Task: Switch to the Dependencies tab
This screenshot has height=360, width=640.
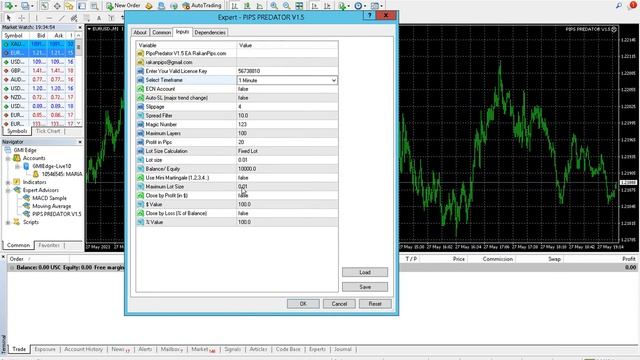Action: coord(210,32)
